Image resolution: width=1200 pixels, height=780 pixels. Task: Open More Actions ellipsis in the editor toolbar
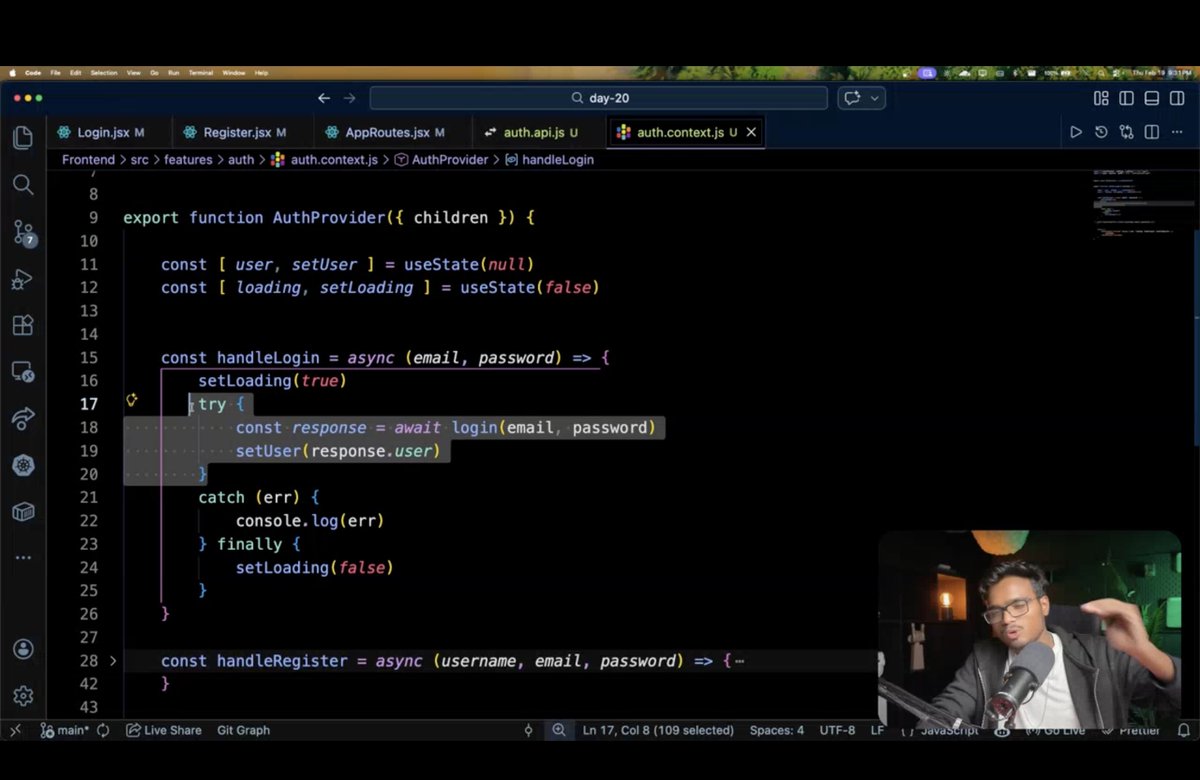tap(1178, 132)
